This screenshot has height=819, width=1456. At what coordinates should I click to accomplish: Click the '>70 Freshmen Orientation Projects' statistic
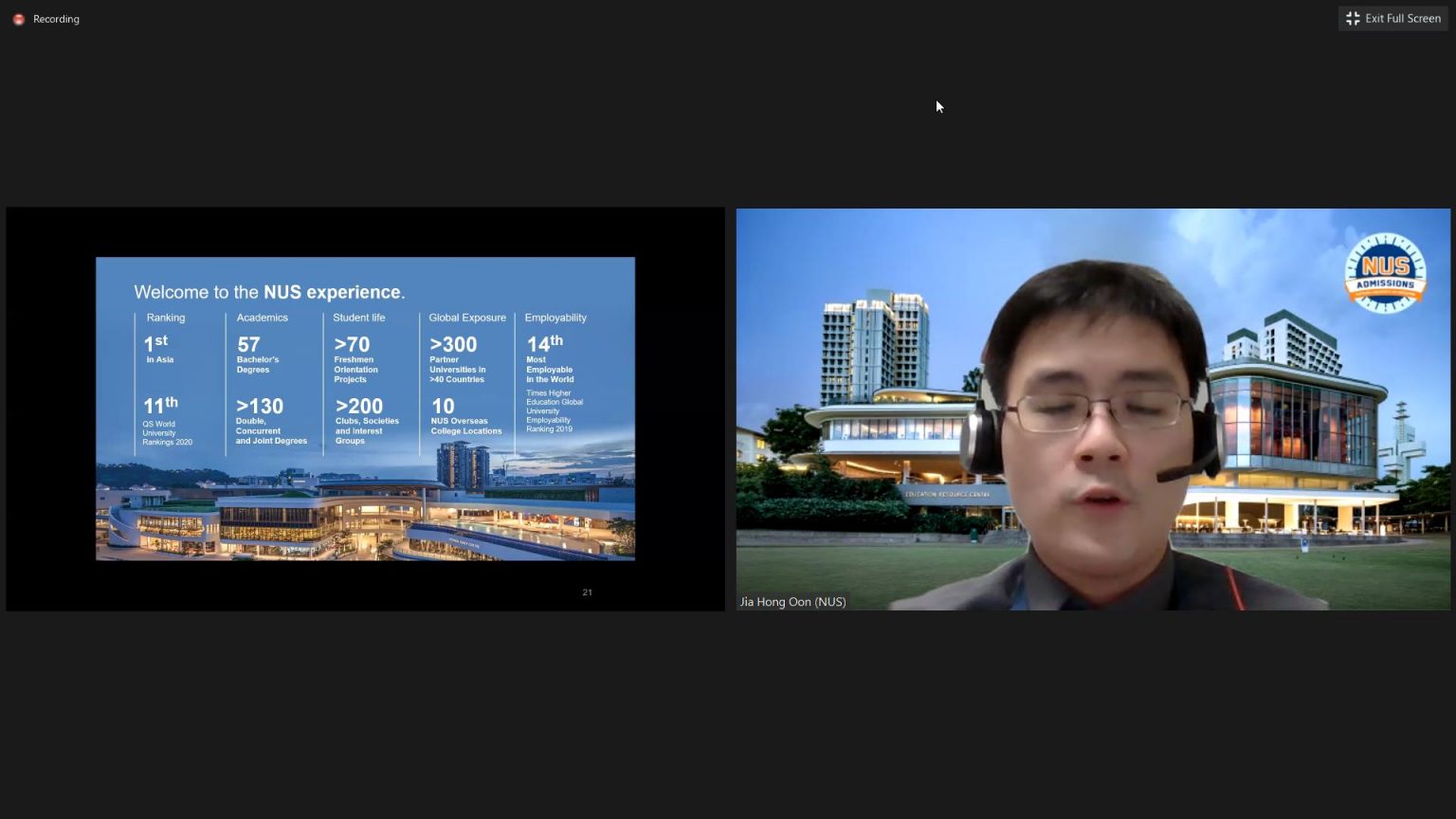[355, 359]
